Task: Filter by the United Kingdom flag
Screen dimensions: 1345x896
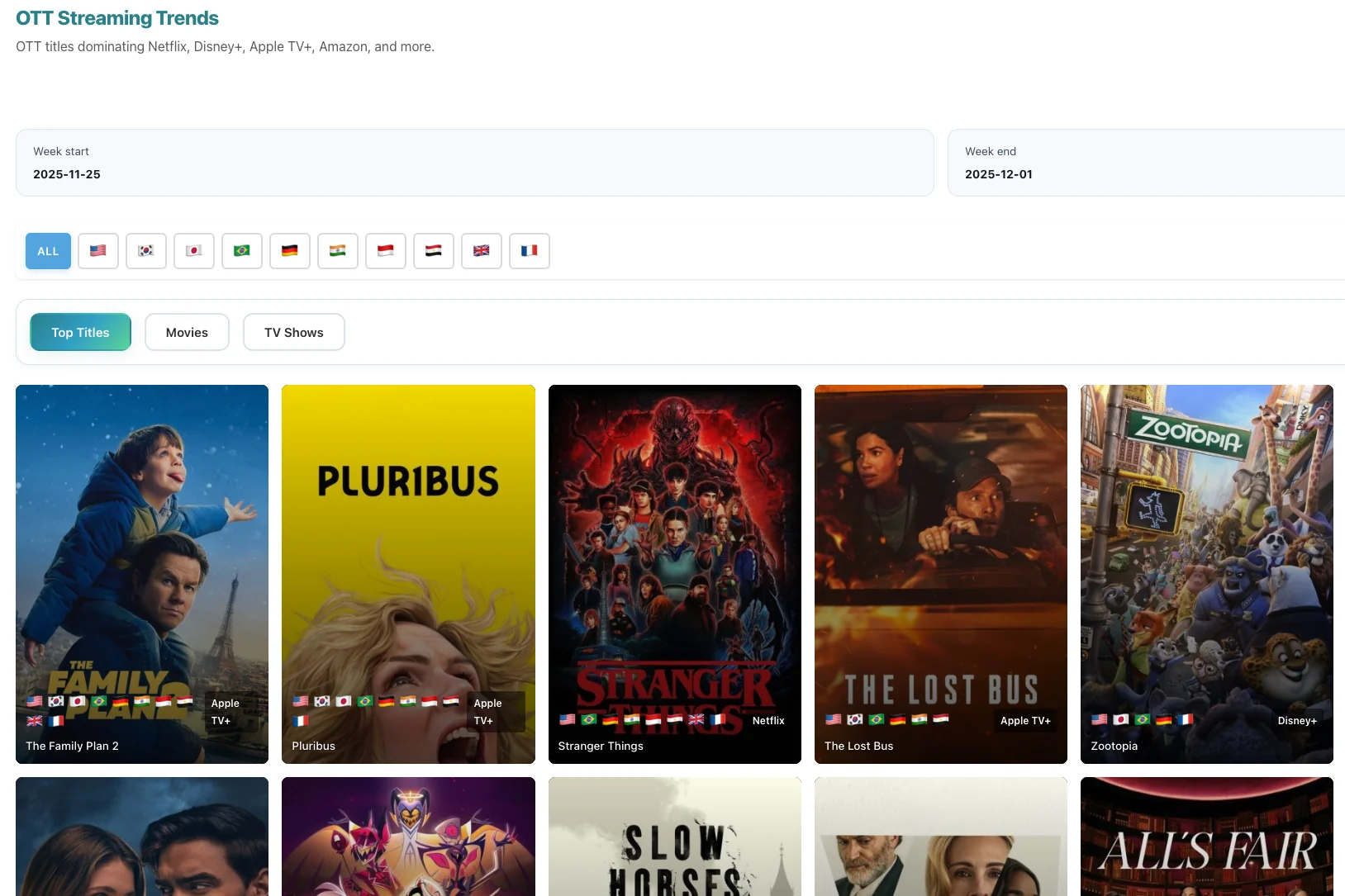Action: (x=481, y=251)
